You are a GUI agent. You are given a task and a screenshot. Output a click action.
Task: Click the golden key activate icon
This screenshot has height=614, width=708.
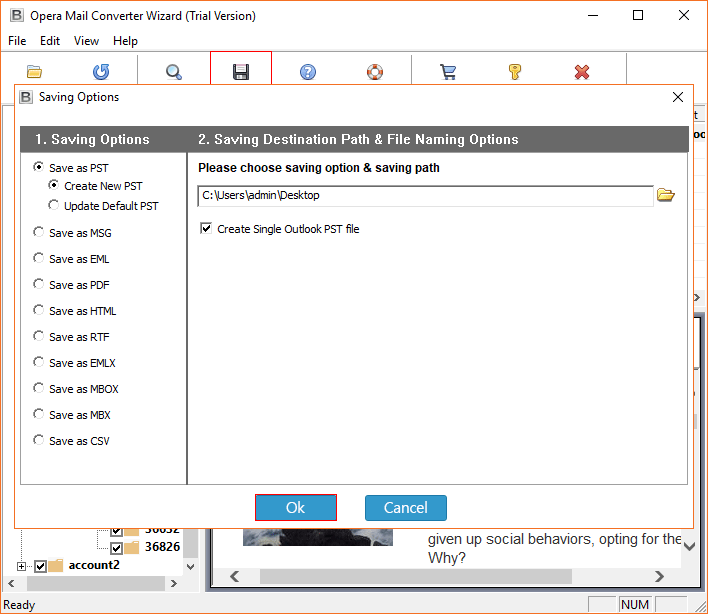point(515,72)
